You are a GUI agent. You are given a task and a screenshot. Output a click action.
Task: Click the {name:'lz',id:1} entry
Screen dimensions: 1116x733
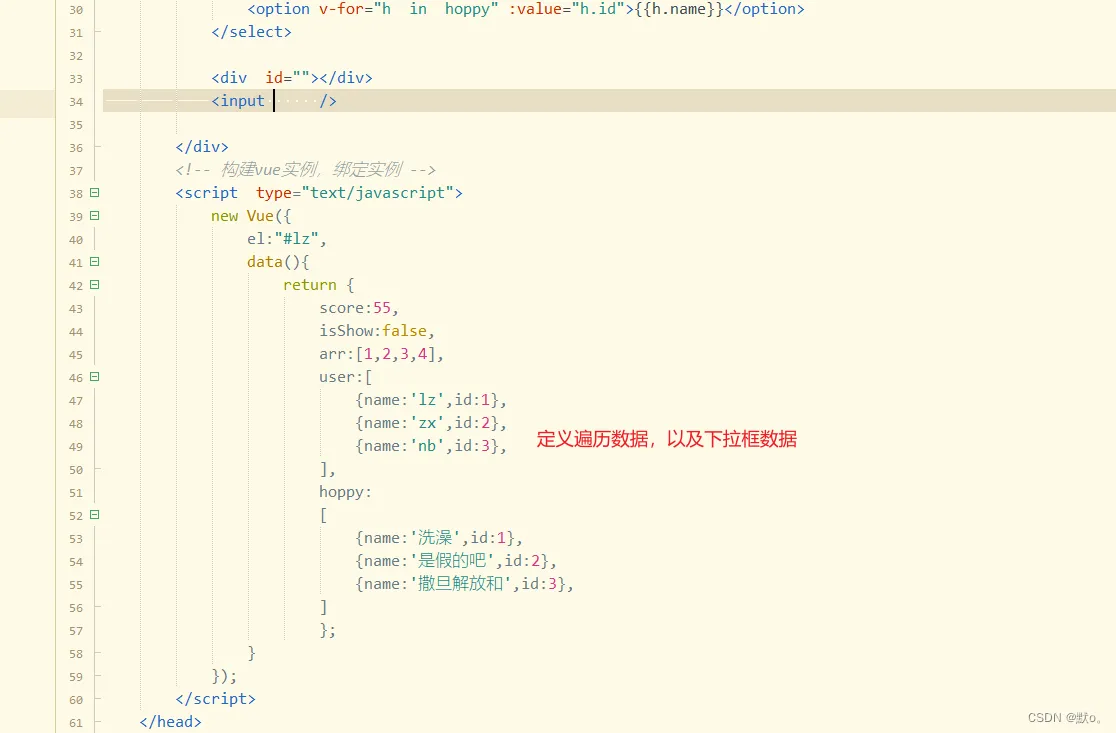[x=431, y=400]
